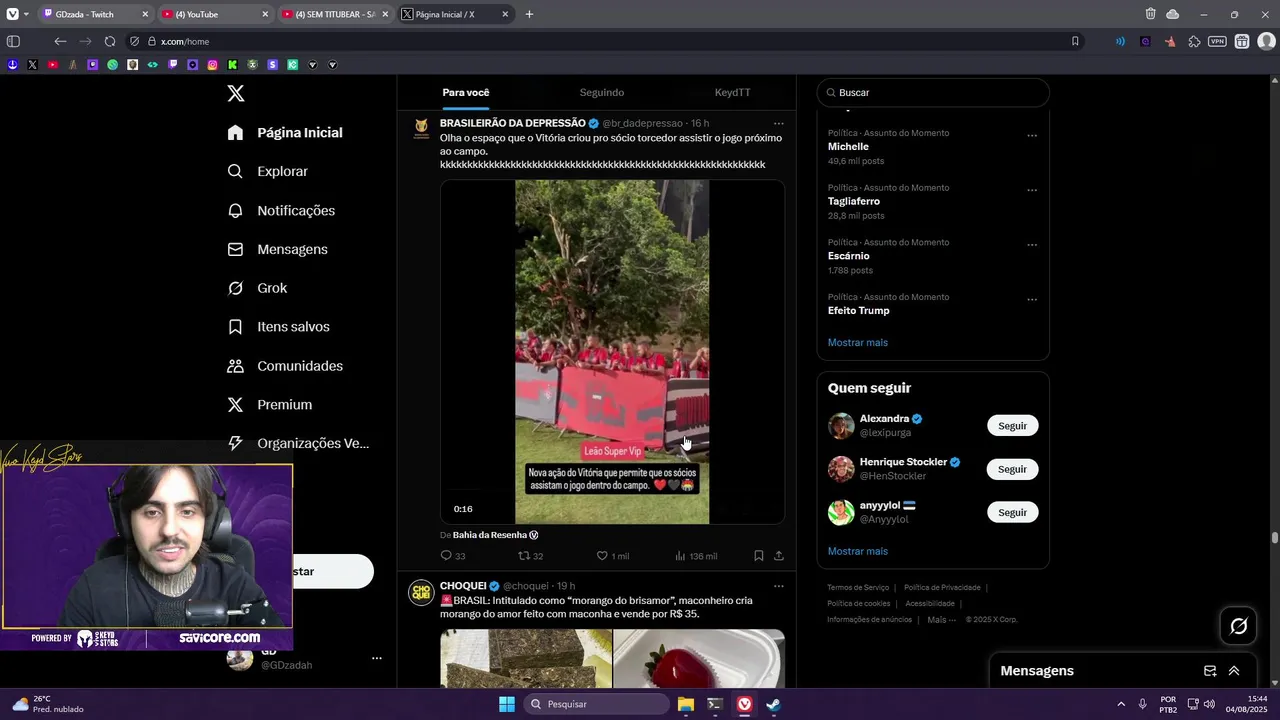Toggle the browser VPN button
1280x720 pixels.
(x=1217, y=41)
